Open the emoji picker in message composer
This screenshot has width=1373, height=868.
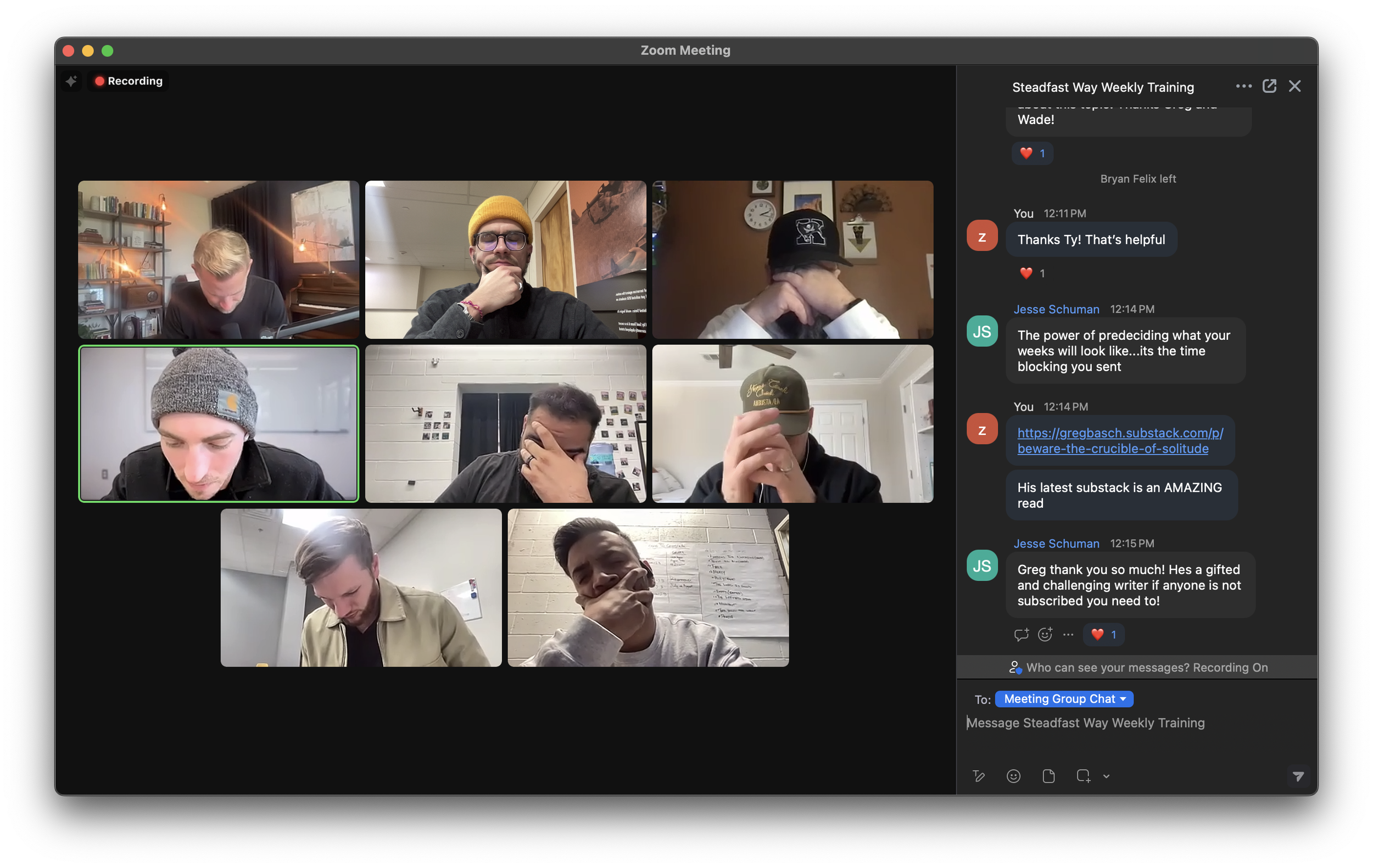coord(1013,776)
